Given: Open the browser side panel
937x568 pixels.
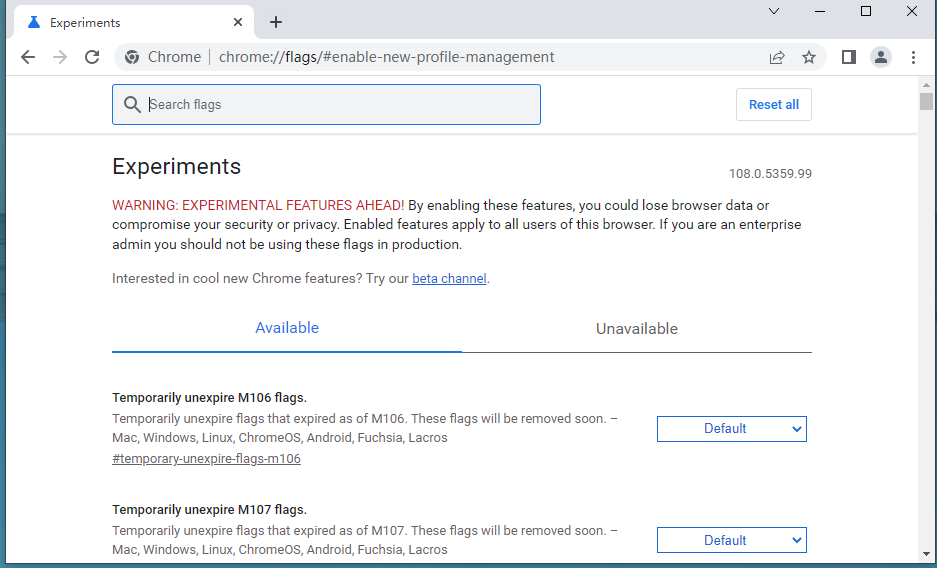Looking at the screenshot, I should (x=848, y=57).
